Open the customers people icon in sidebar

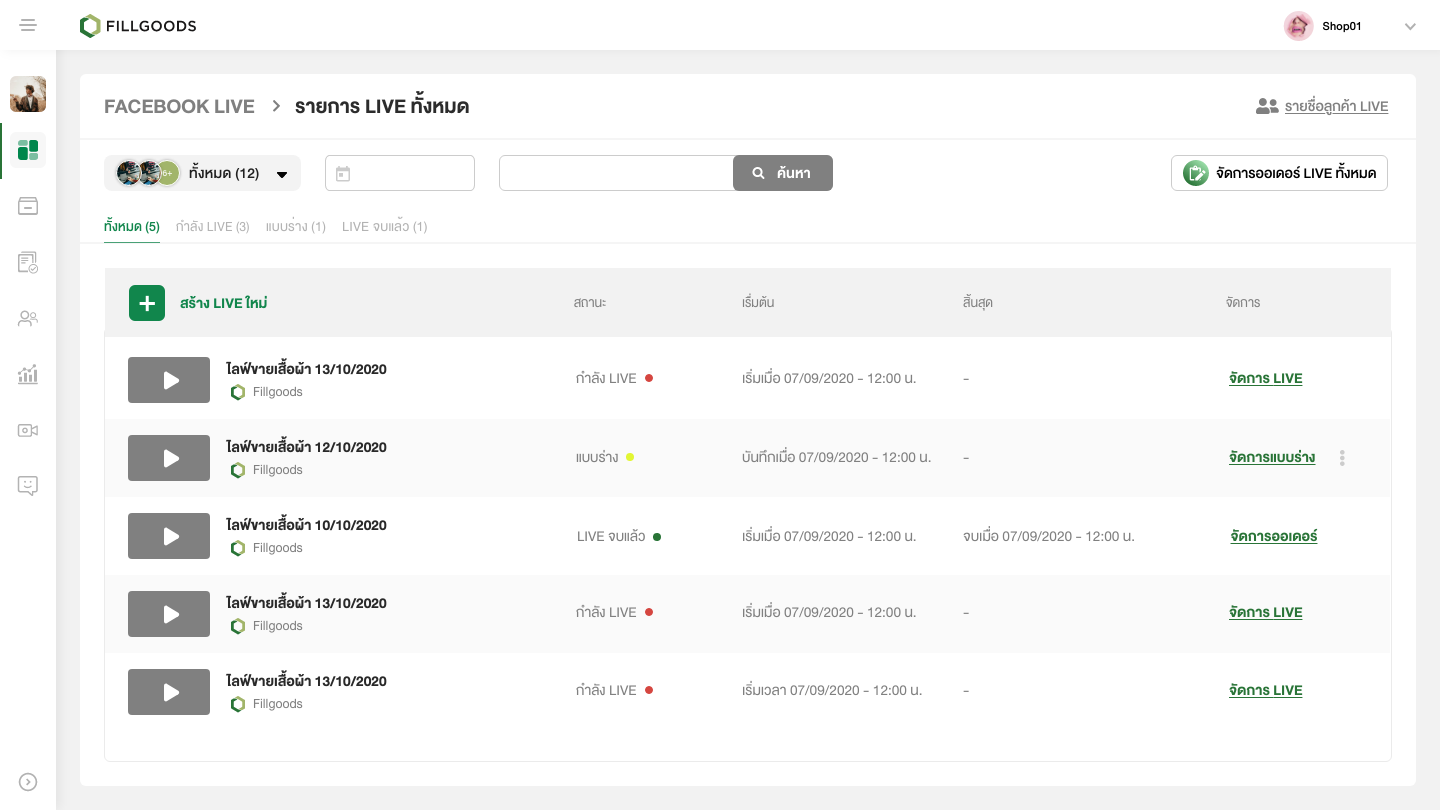pos(28,318)
